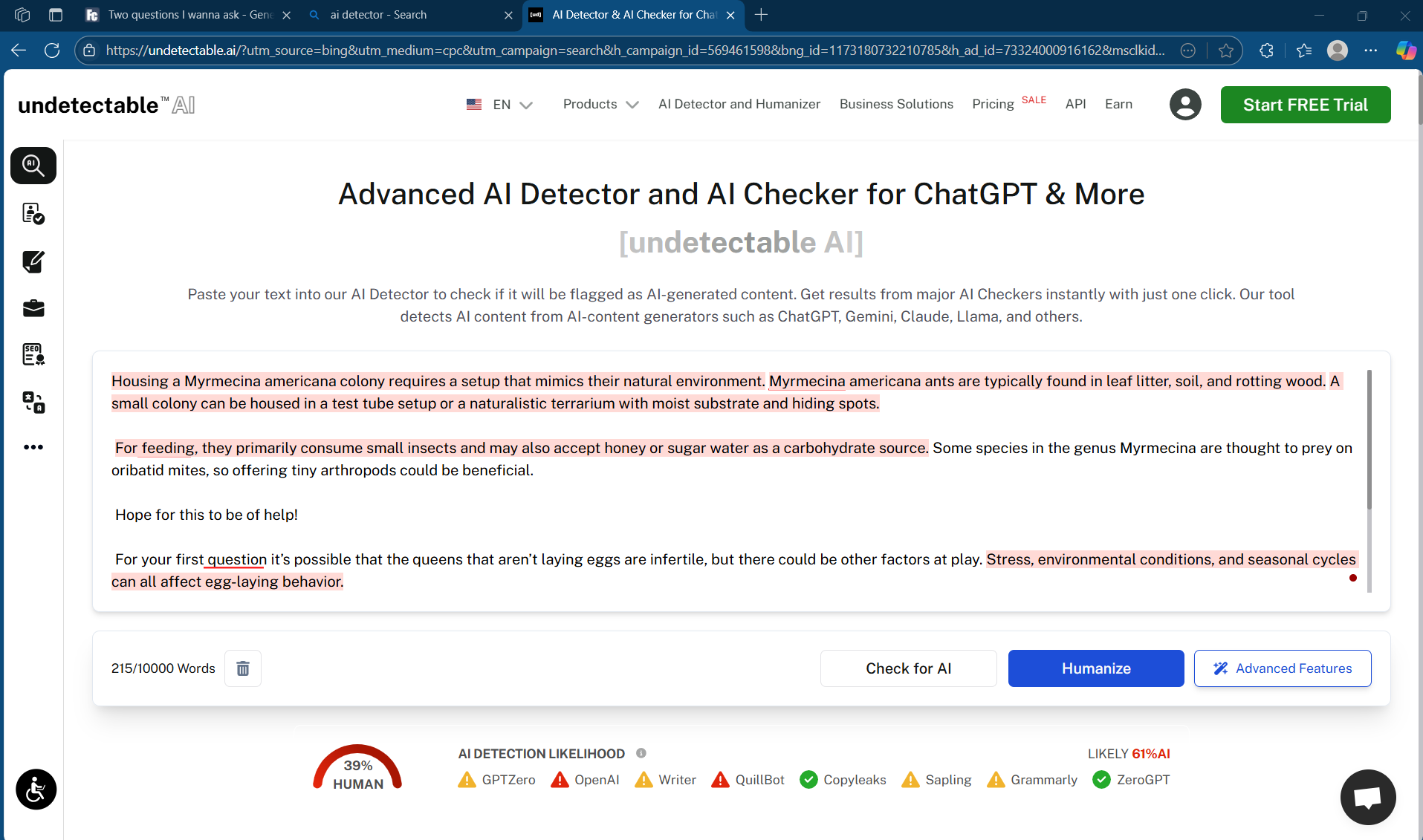
Task: Click the browser address bar URL
Action: pos(635,51)
